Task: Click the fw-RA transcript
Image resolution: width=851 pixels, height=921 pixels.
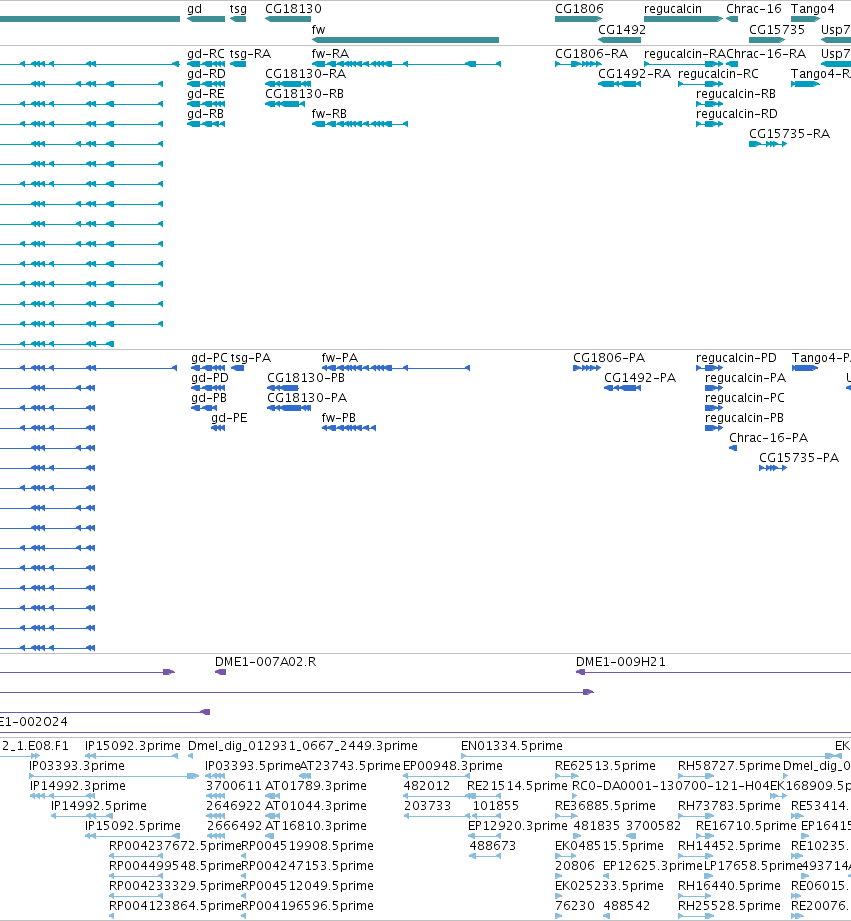Action: click(x=406, y=63)
